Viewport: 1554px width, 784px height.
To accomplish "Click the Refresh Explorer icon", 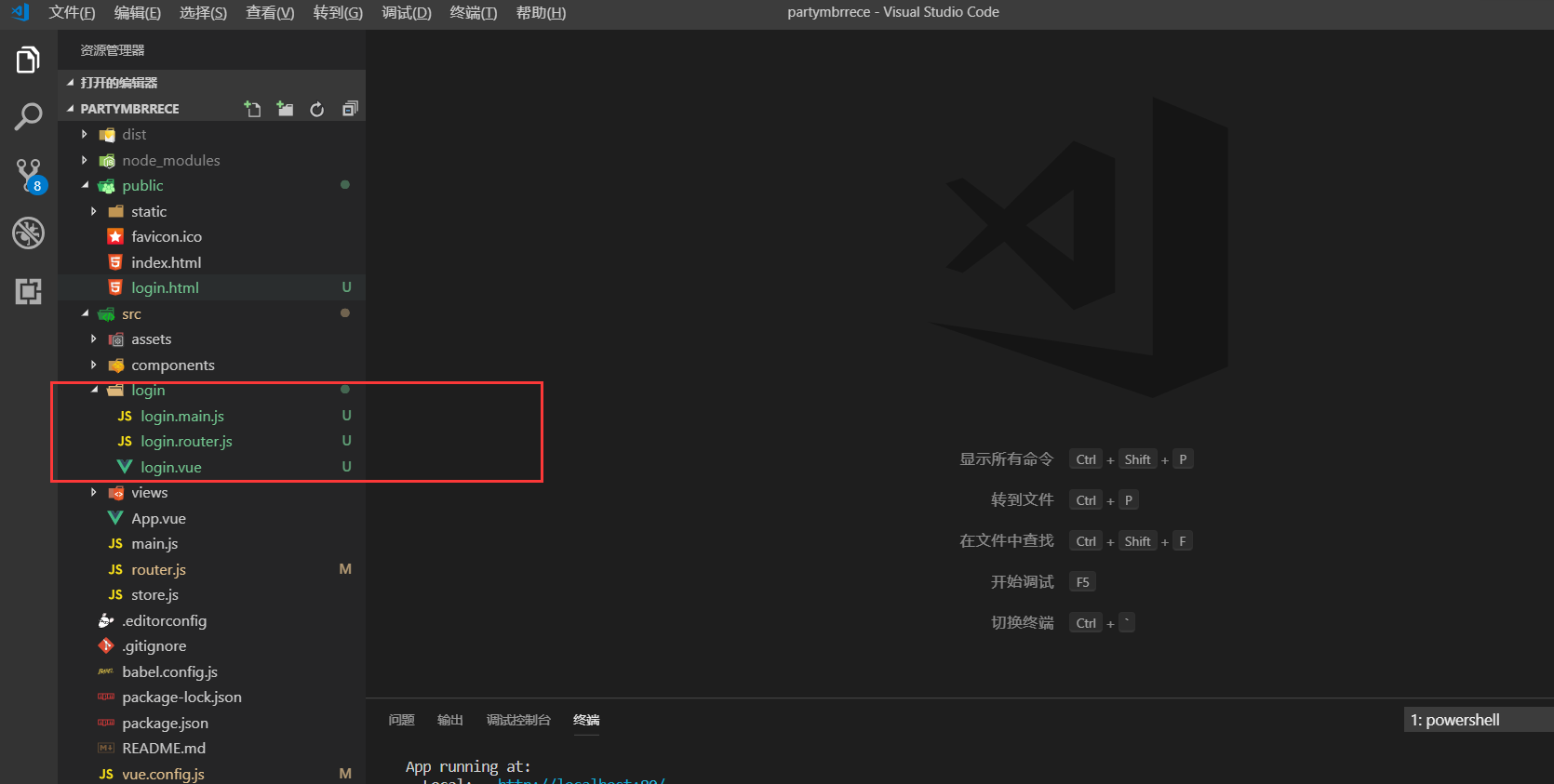I will [317, 109].
